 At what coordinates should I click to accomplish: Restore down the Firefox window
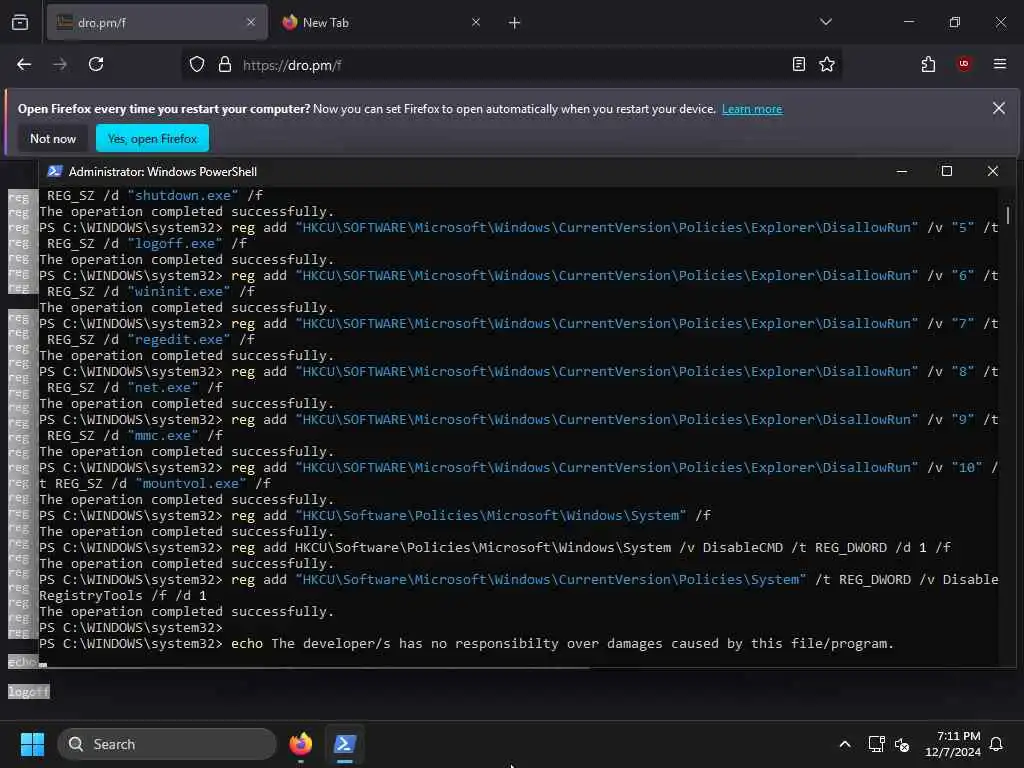954,22
